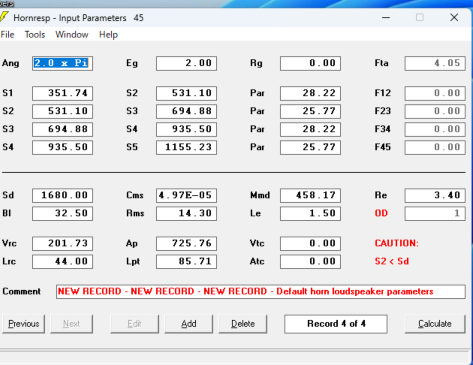Click the Previous record button
473x365 pixels.
24,324
